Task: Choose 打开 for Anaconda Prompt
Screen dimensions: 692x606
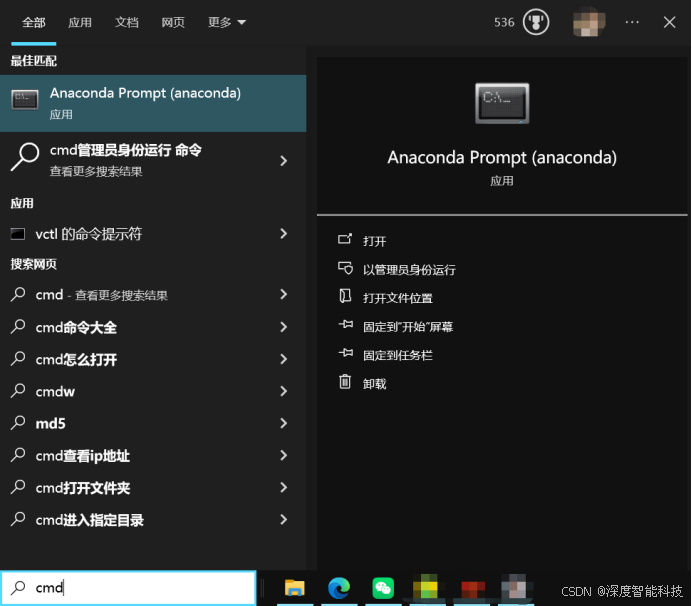Action: click(374, 241)
